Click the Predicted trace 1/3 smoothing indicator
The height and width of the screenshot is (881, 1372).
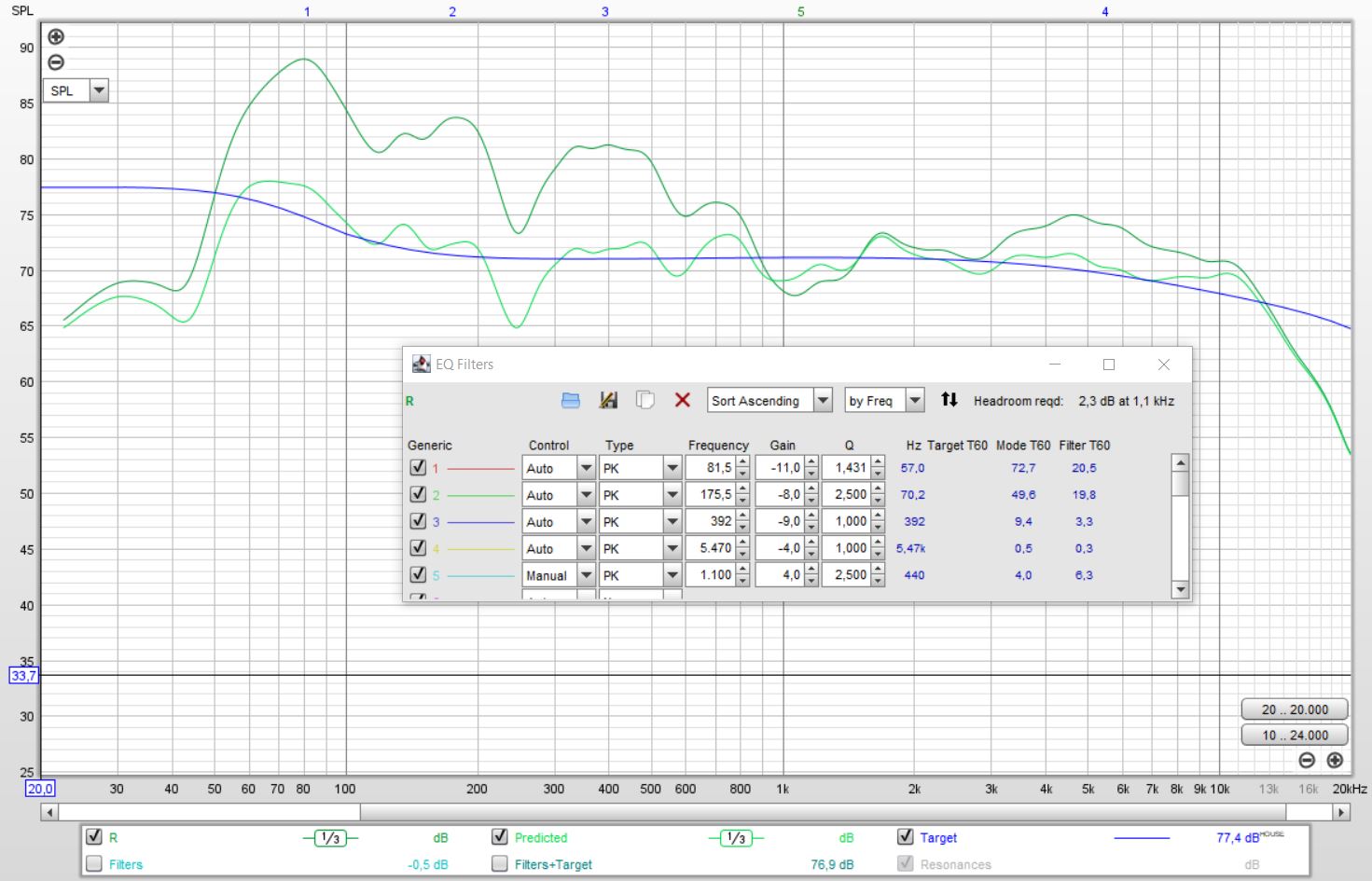736,838
